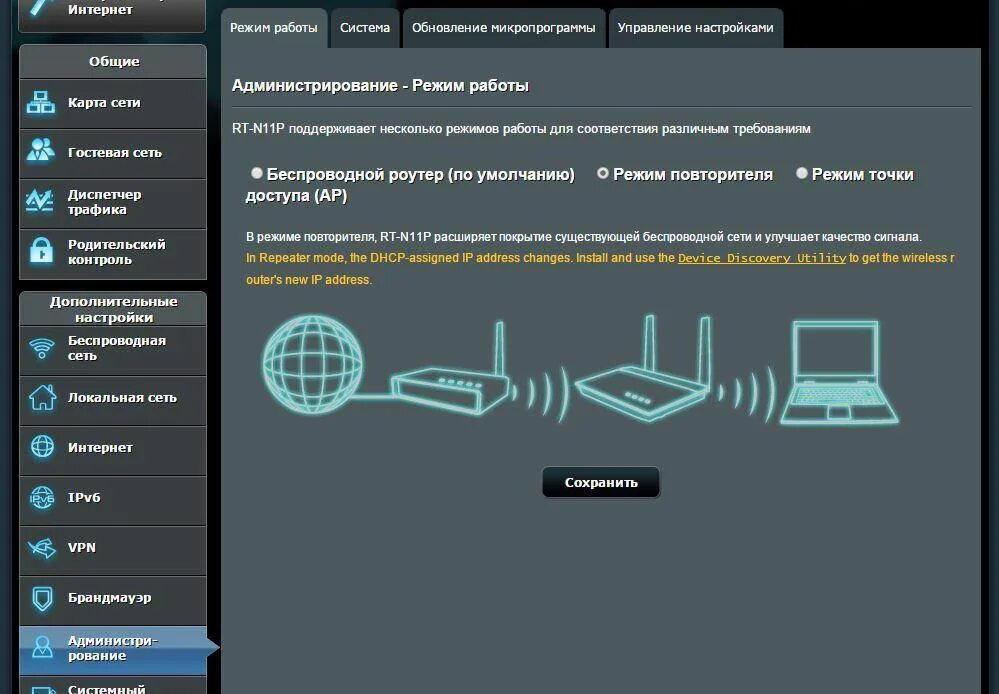
Task: Select Режим точки доступа (AP) radio button
Action: (802, 173)
